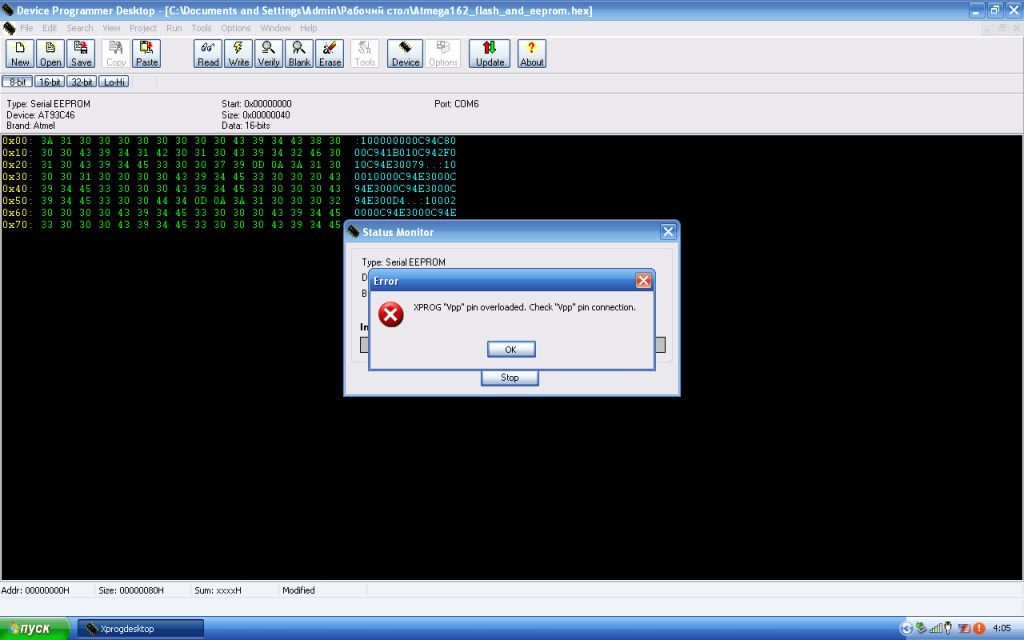Open the Project menu

[x=143, y=28]
